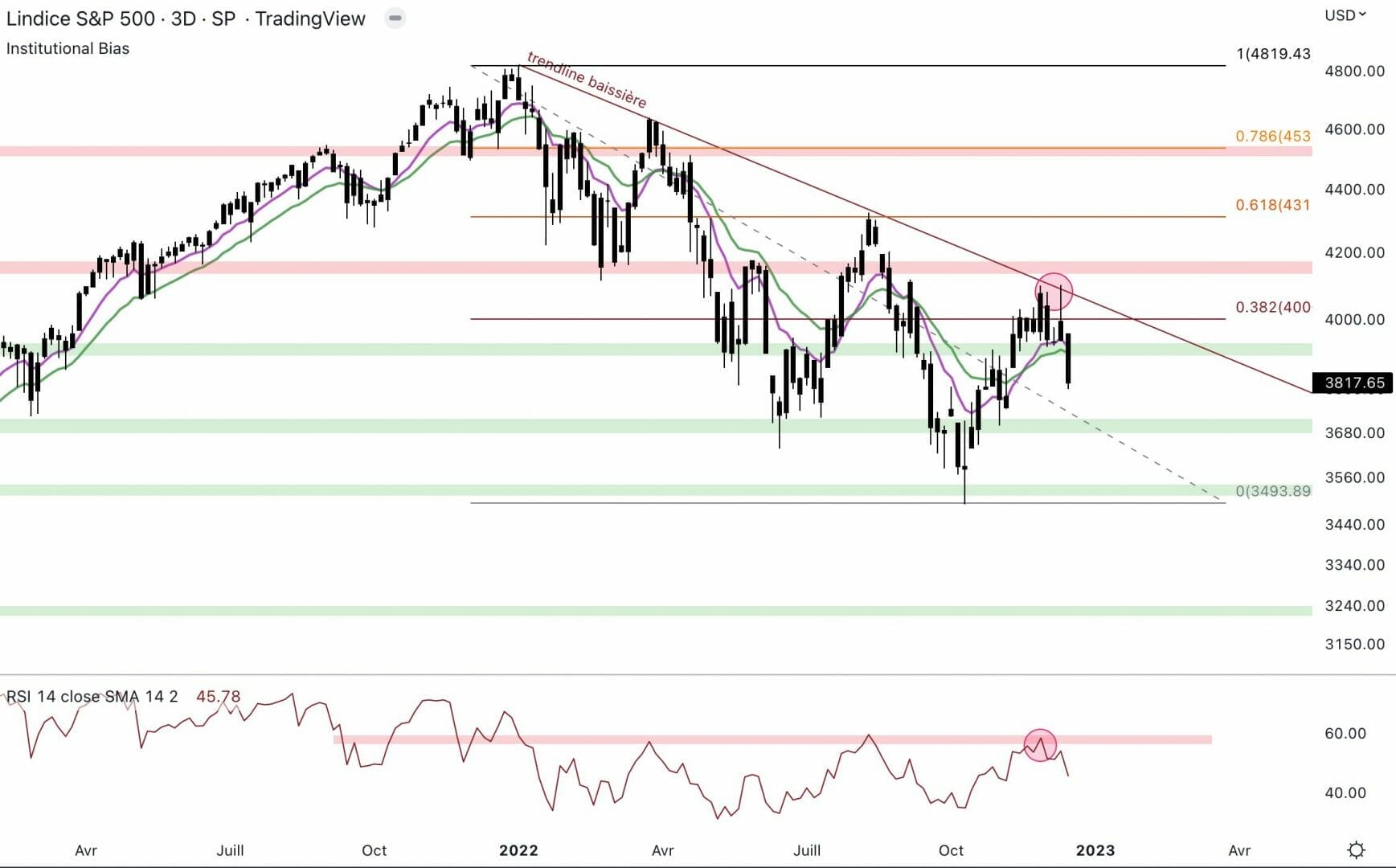The image size is (1396, 868).
Task: Click the Institutional Bias indicator label
Action: tap(68, 48)
